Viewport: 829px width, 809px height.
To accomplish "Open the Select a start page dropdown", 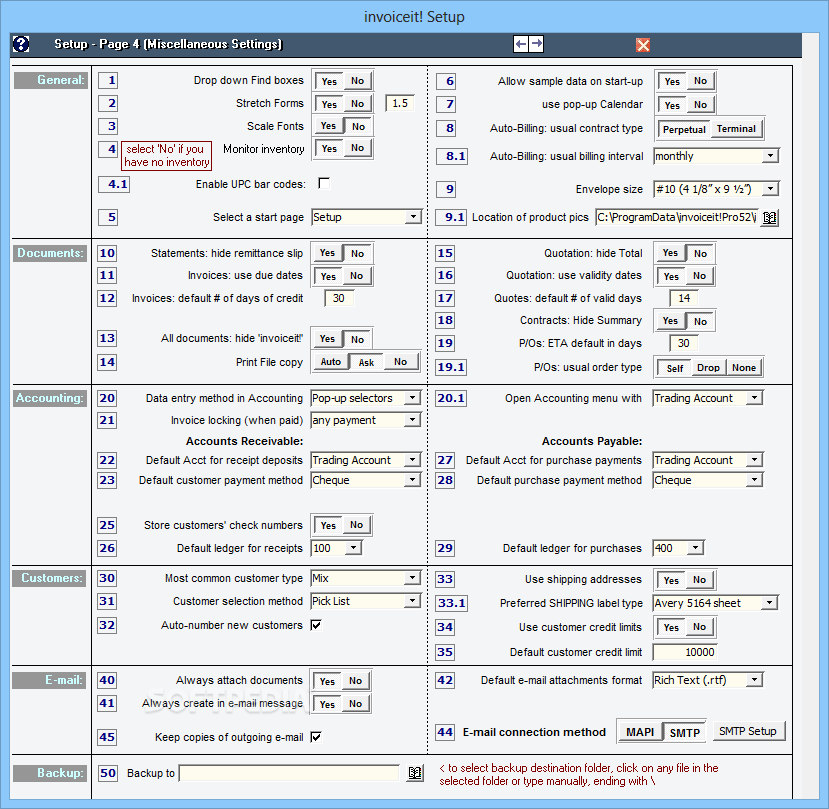I will point(413,217).
